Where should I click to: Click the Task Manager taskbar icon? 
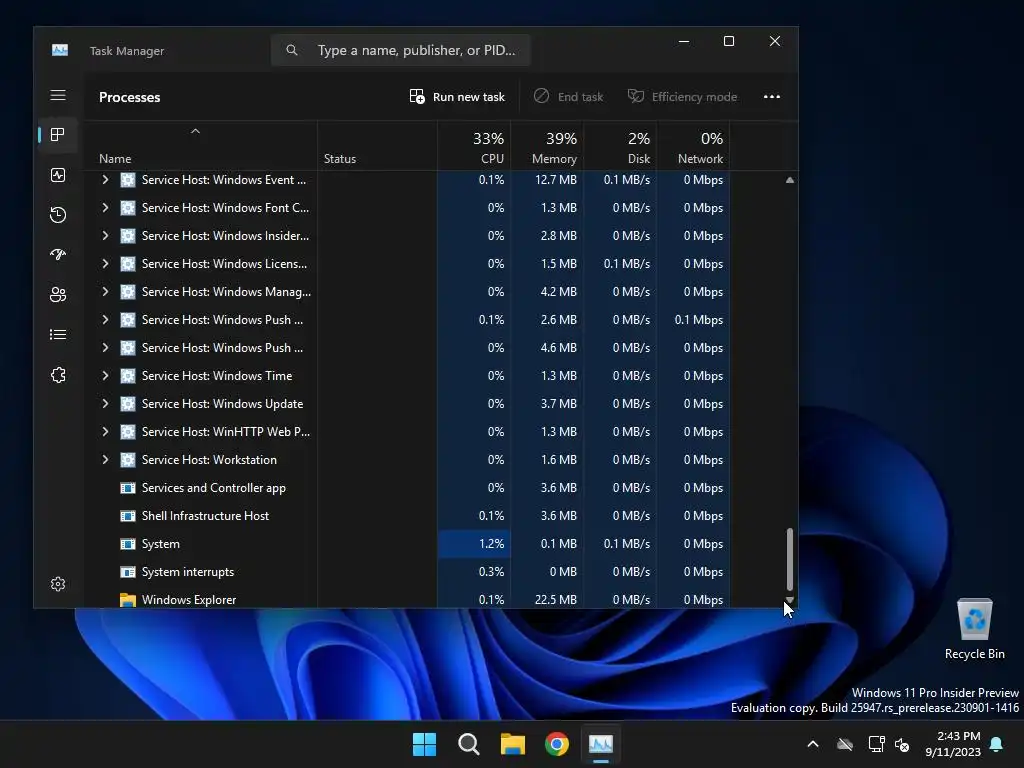click(x=601, y=744)
